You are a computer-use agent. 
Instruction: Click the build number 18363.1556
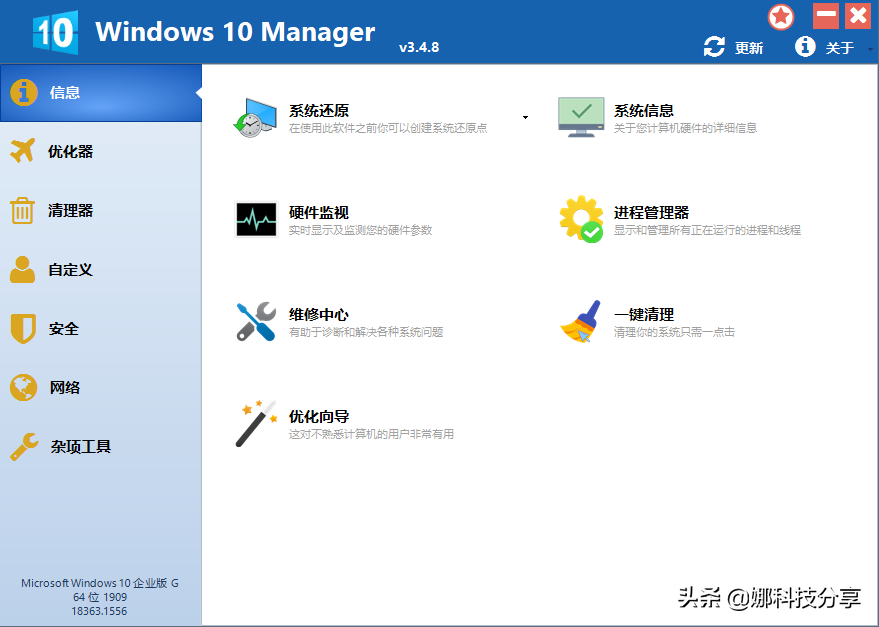(99, 611)
